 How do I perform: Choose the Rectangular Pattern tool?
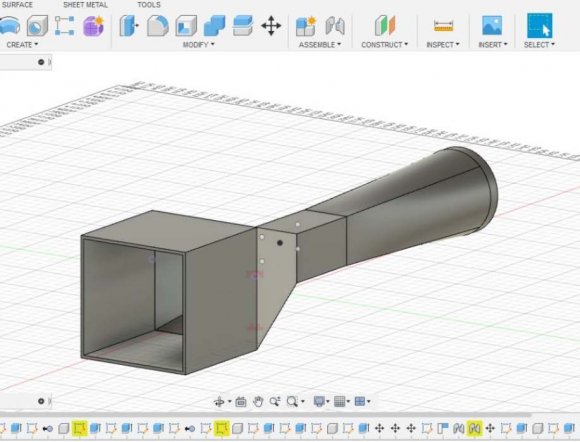click(x=64, y=26)
